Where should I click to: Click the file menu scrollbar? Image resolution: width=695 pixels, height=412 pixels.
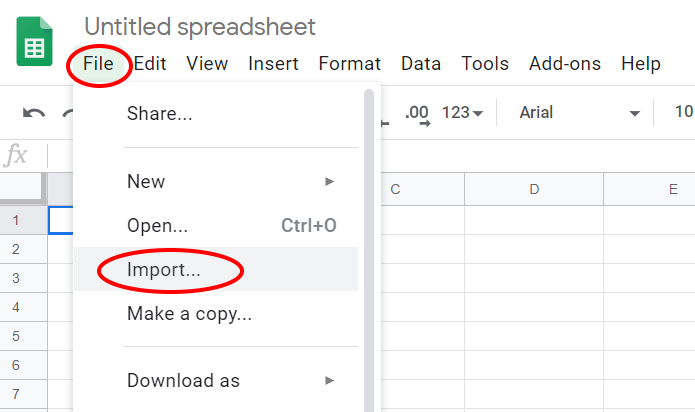tap(369, 251)
